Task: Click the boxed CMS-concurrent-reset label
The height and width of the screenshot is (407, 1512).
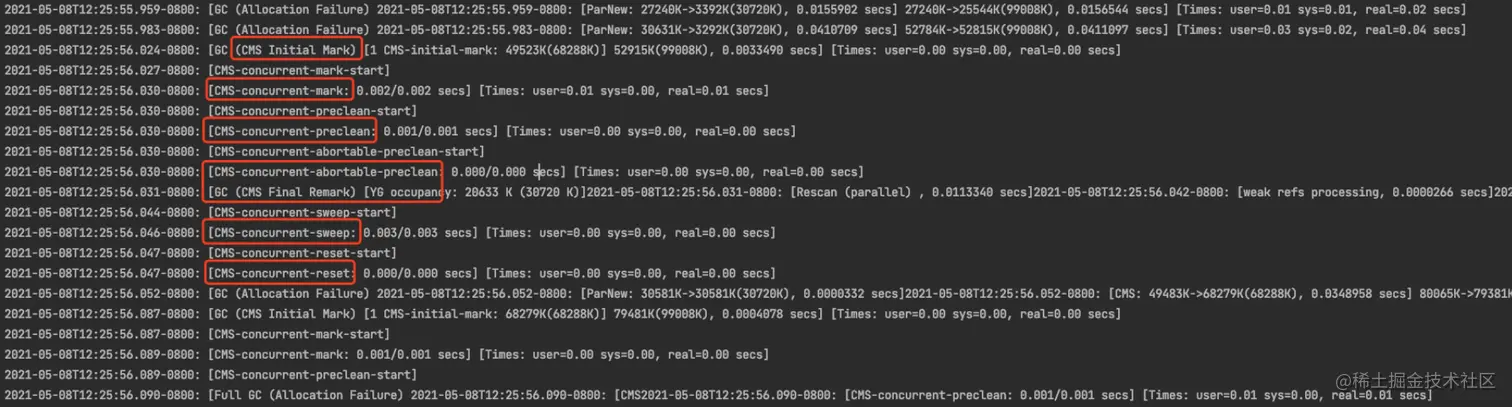Action: click(280, 273)
